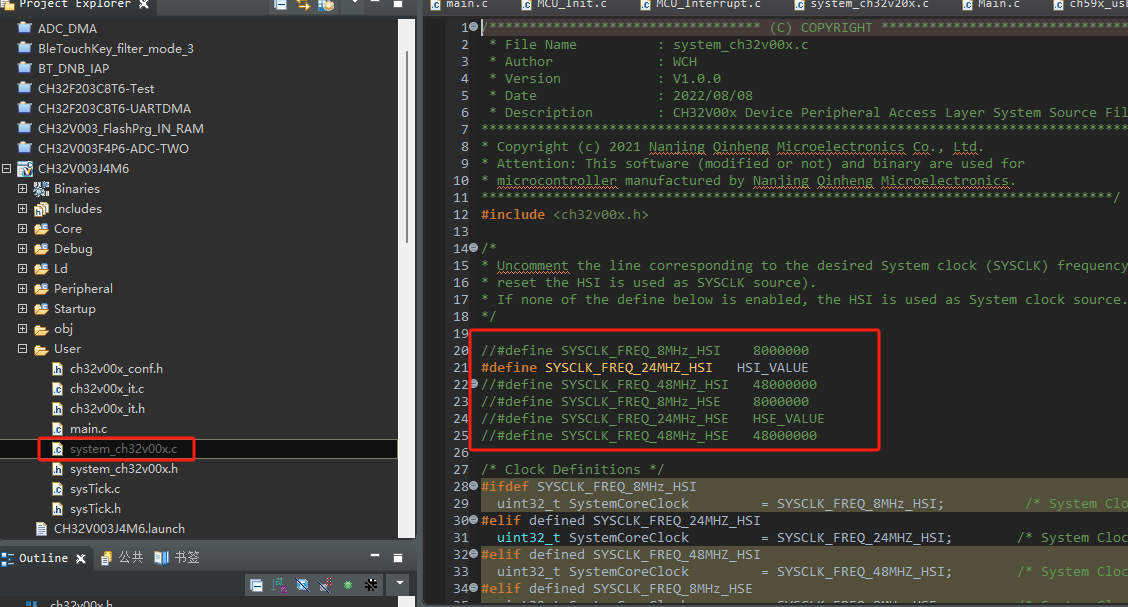Toggle fold marker at line 30
The image size is (1128, 607).
pyautogui.click(x=473, y=520)
